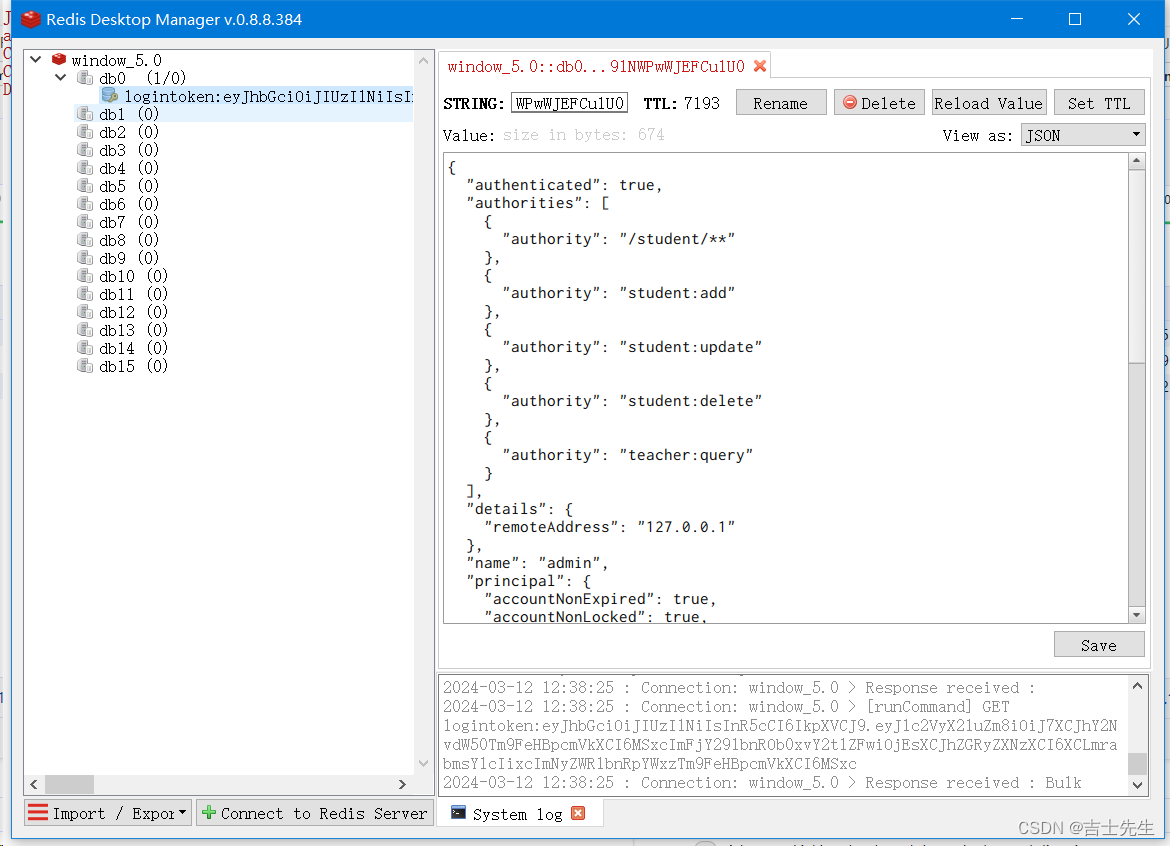Click the db4 database icon
The image size is (1170, 846).
[x=86, y=168]
